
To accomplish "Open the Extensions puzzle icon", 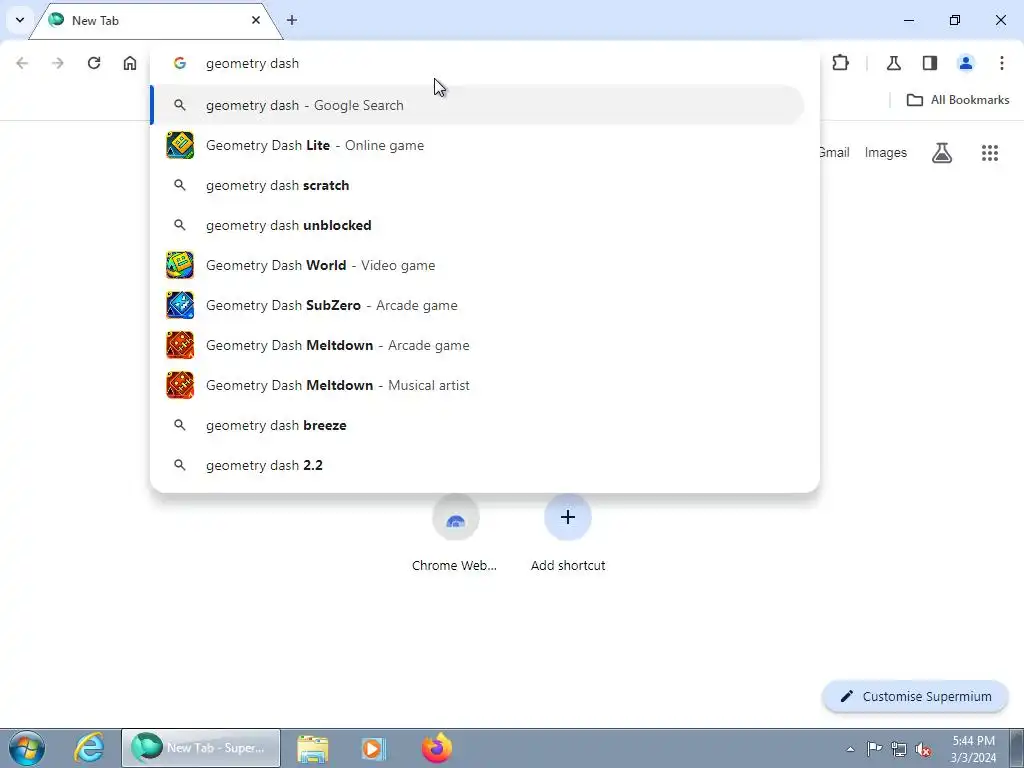I will 840,63.
